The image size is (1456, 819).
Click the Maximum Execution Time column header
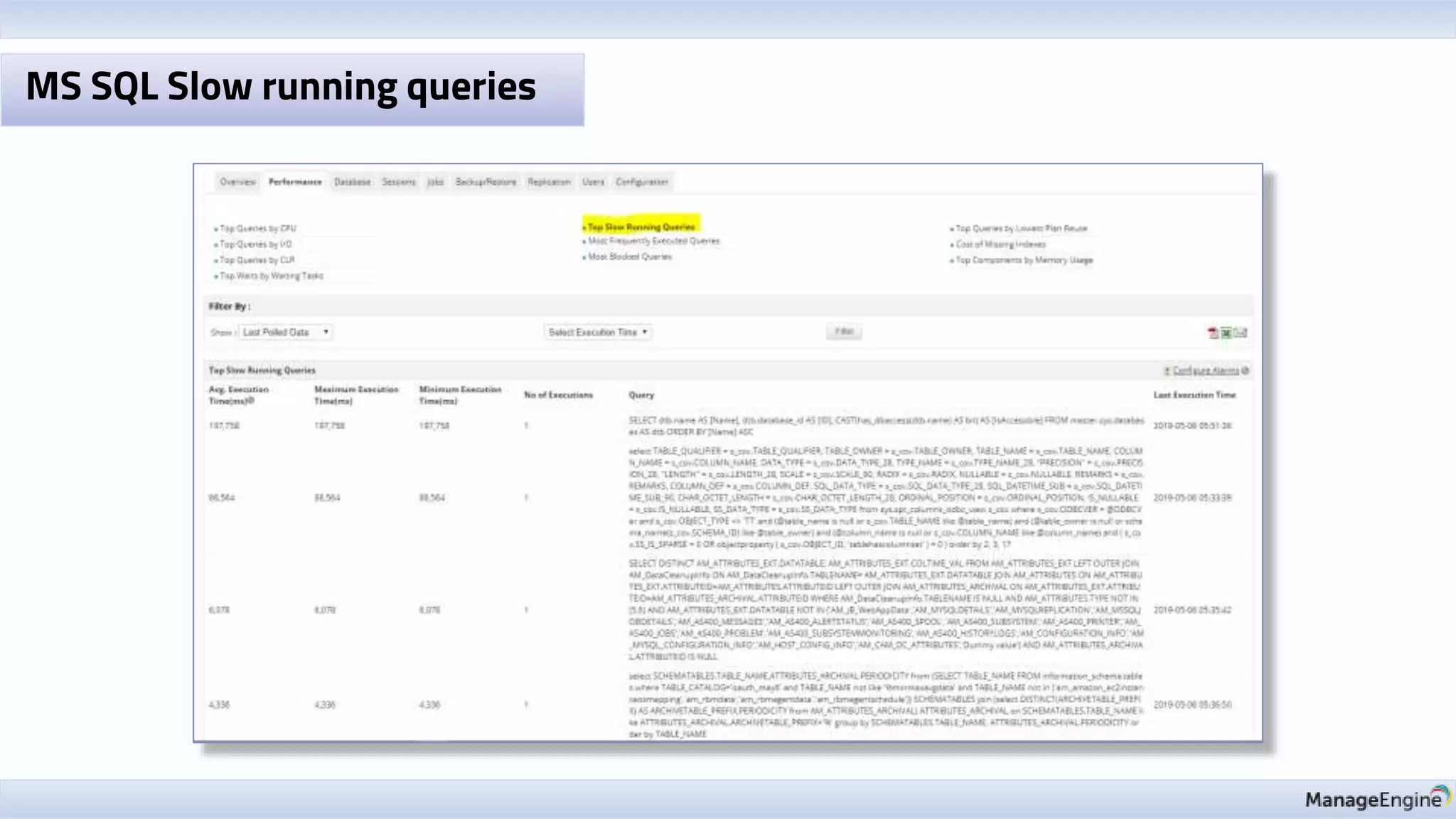[x=356, y=395]
